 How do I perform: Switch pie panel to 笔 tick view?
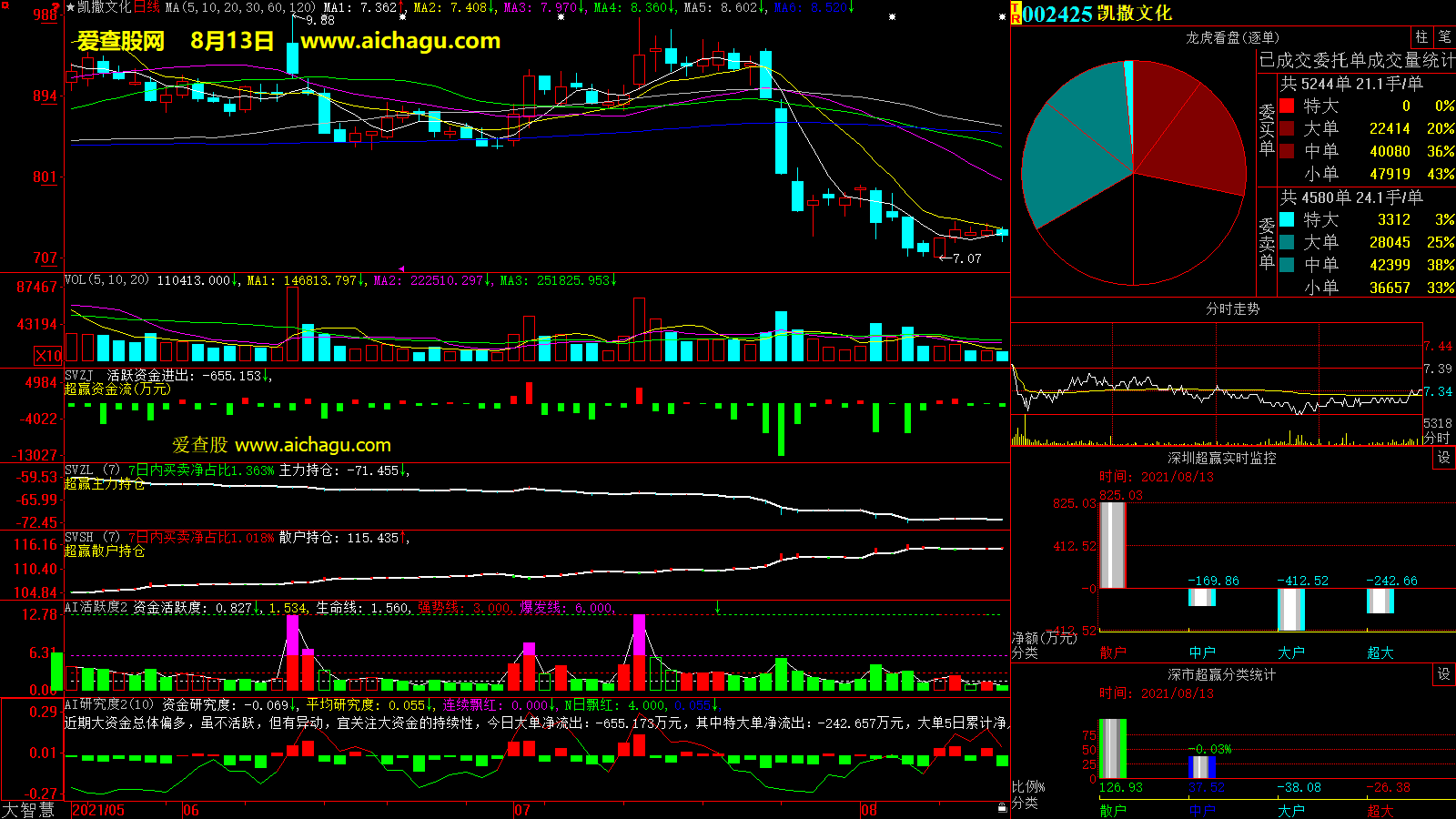[1444, 37]
